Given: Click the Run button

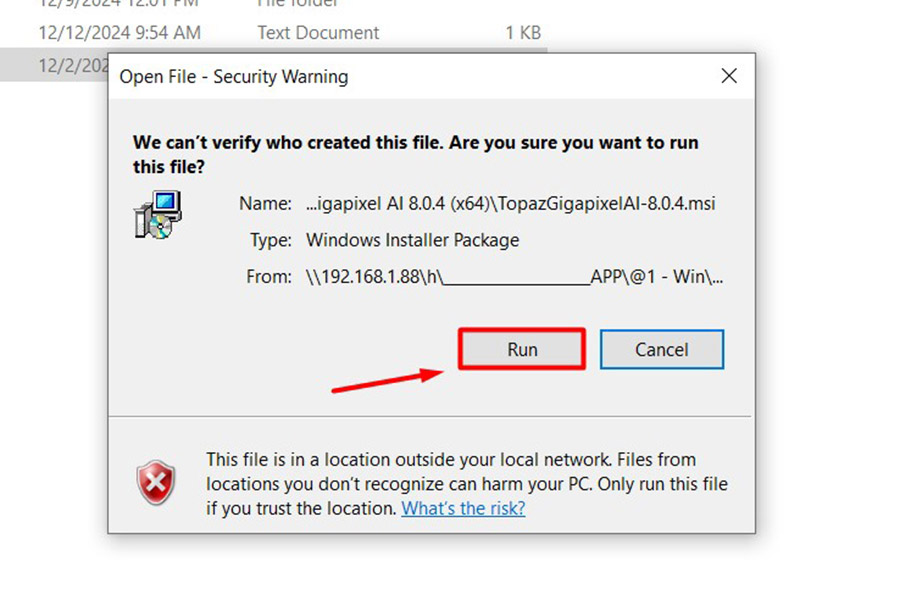Looking at the screenshot, I should (522, 349).
